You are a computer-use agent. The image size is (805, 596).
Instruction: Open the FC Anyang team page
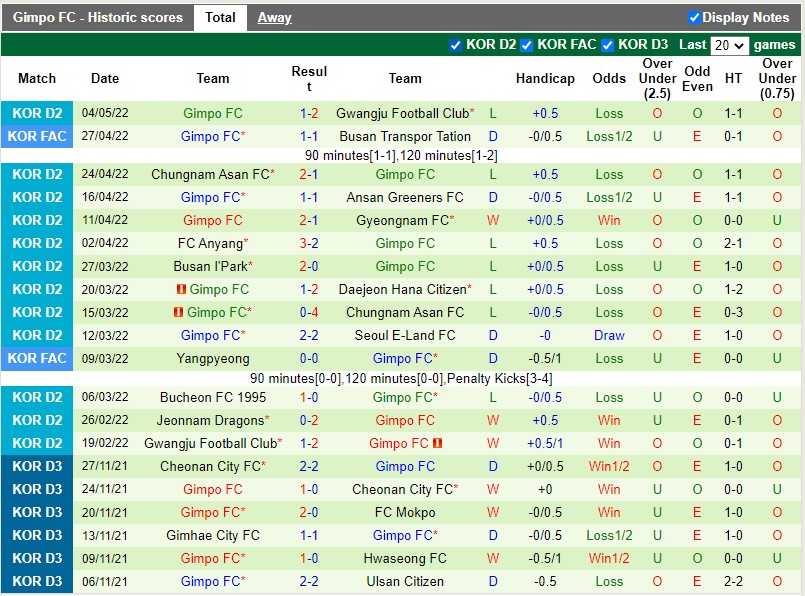click(x=207, y=243)
